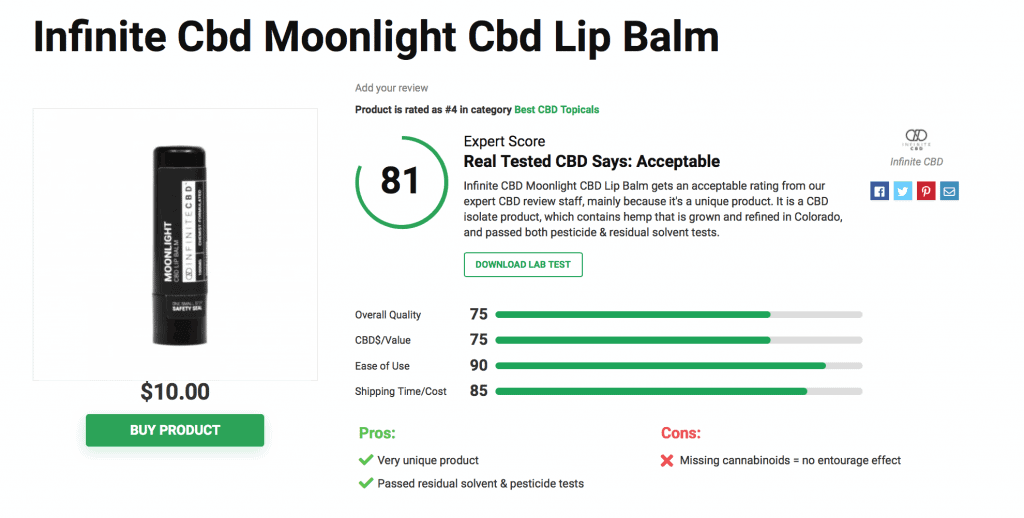Image resolution: width=1024 pixels, height=518 pixels.
Task: Share via Twitter bird icon
Action: (903, 191)
